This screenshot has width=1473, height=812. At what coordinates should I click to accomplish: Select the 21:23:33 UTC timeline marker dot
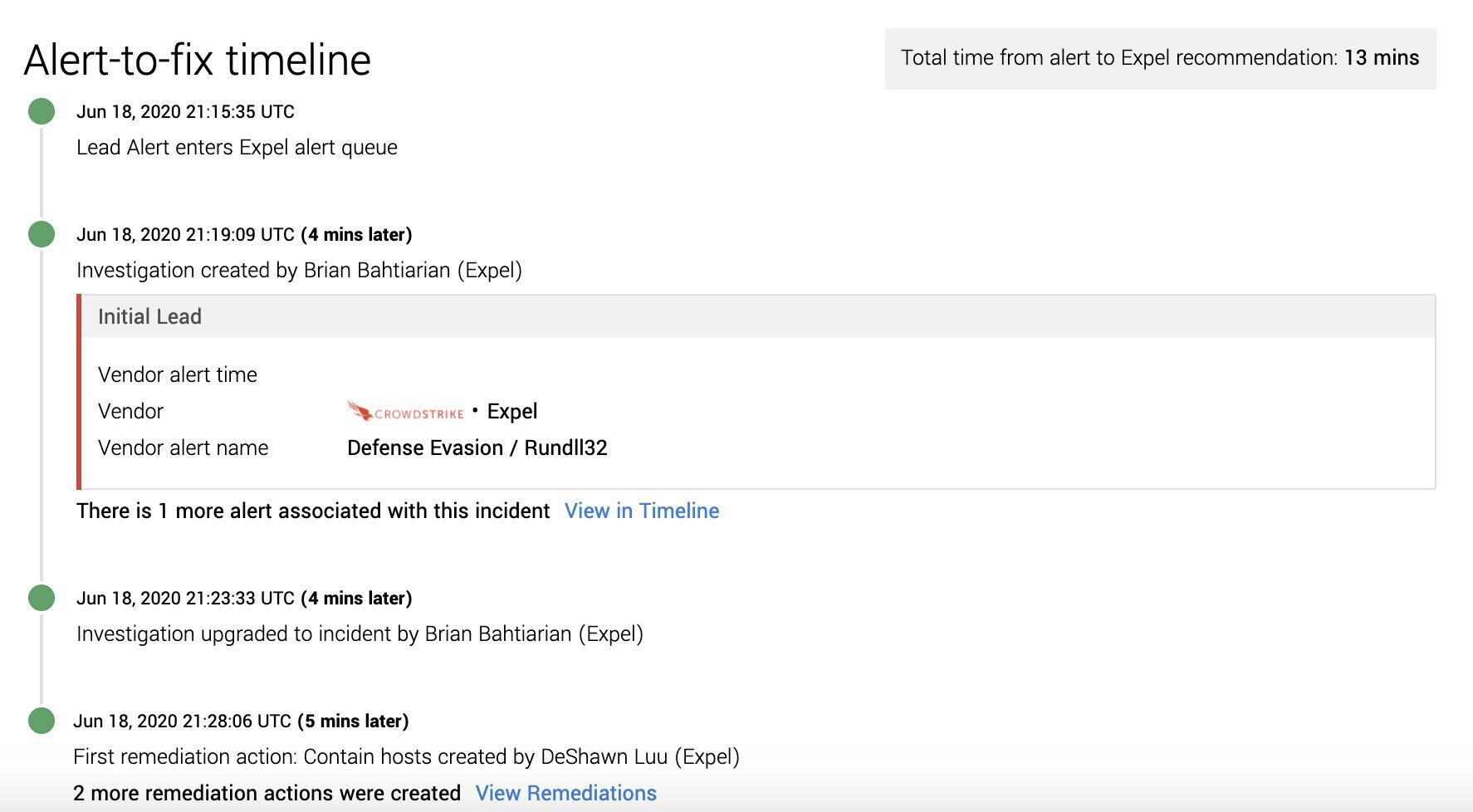pos(42,598)
